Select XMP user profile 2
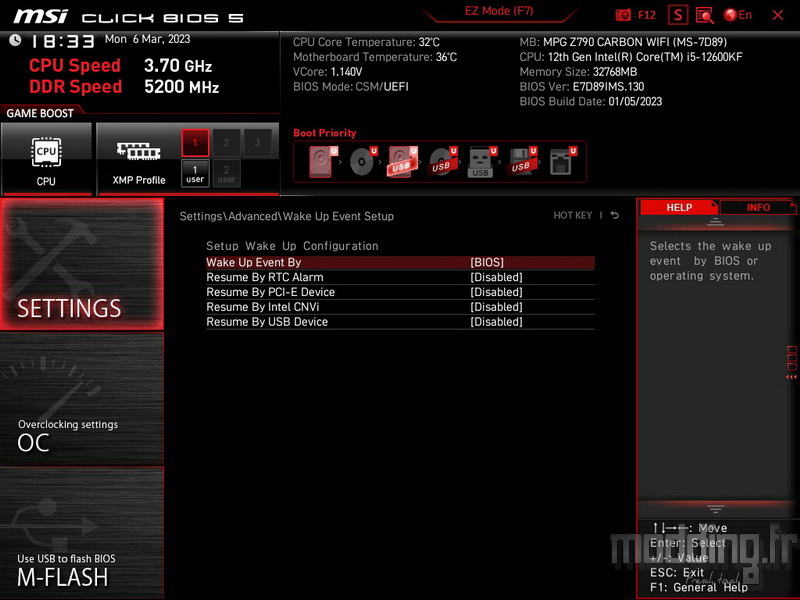Viewport: 800px width, 600px height. 226,173
